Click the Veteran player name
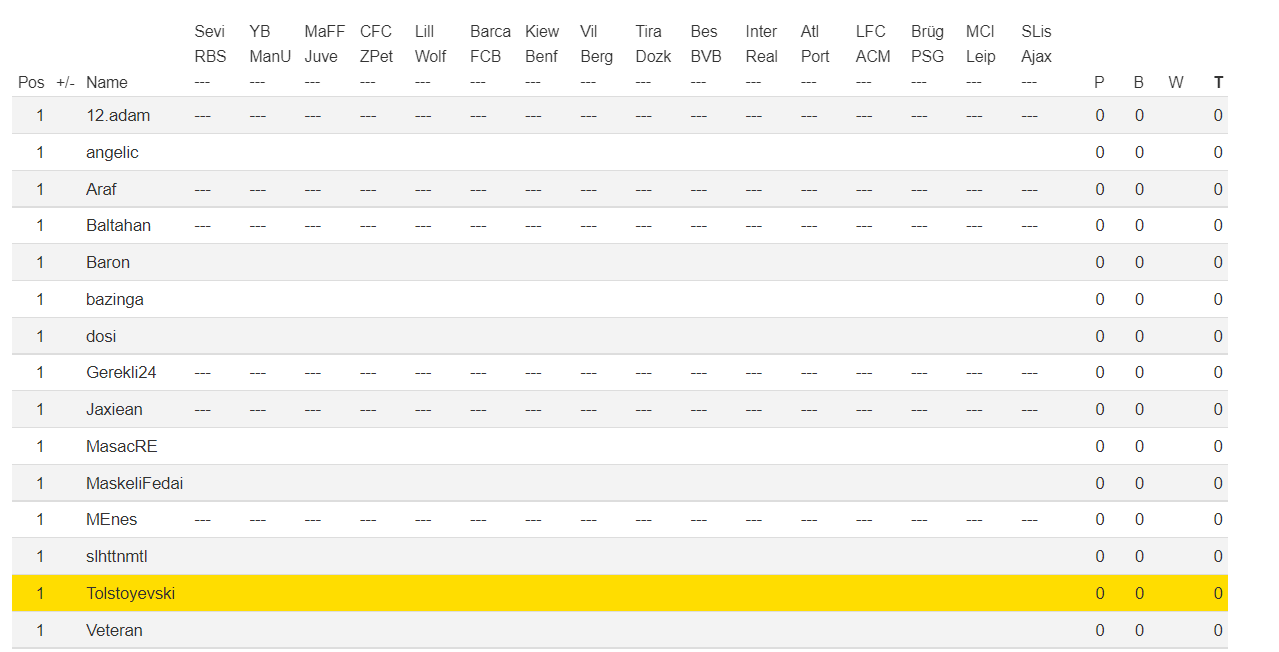The image size is (1279, 652). [114, 631]
